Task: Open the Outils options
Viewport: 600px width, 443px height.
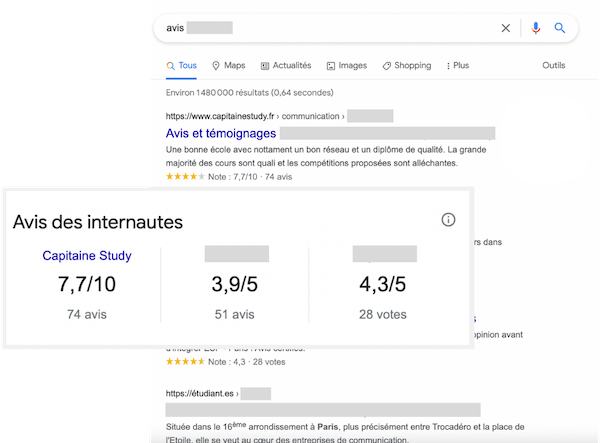Action: (554, 65)
